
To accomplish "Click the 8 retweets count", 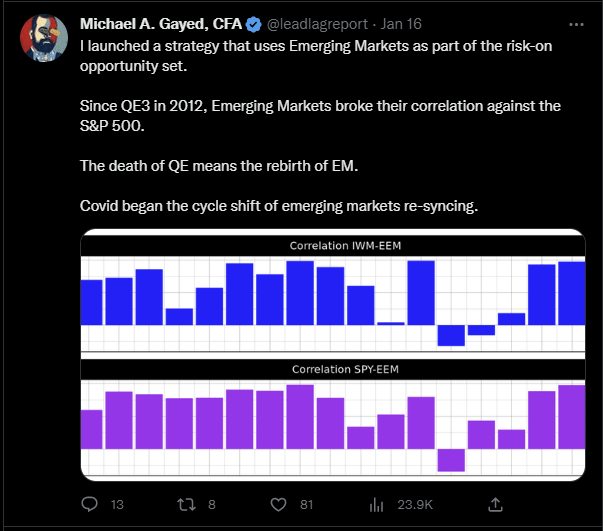I will coord(212,504).
